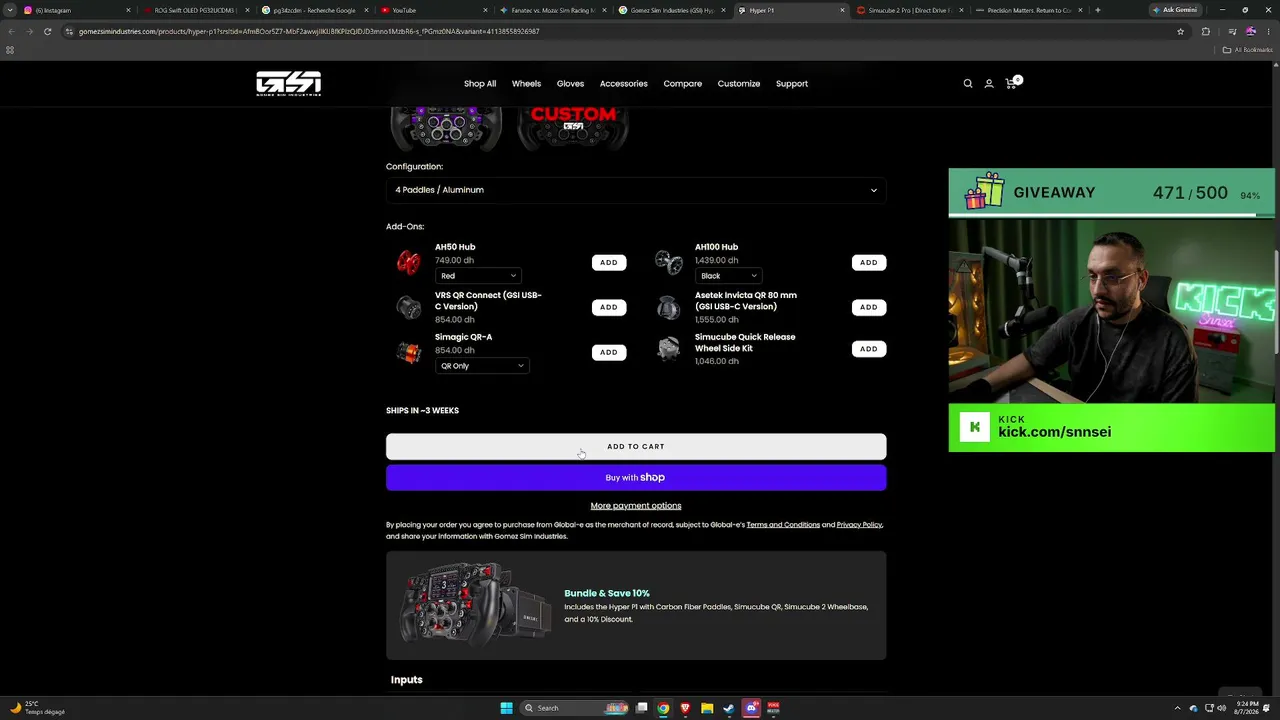
Task: Open the Configuration dropdown for paddles
Action: (636, 190)
